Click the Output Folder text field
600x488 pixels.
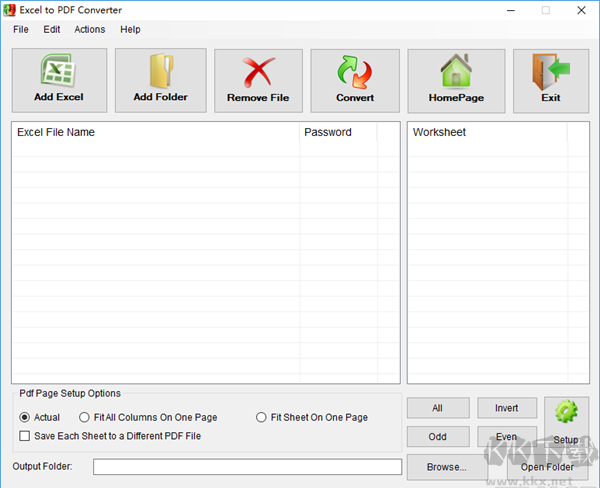point(247,467)
